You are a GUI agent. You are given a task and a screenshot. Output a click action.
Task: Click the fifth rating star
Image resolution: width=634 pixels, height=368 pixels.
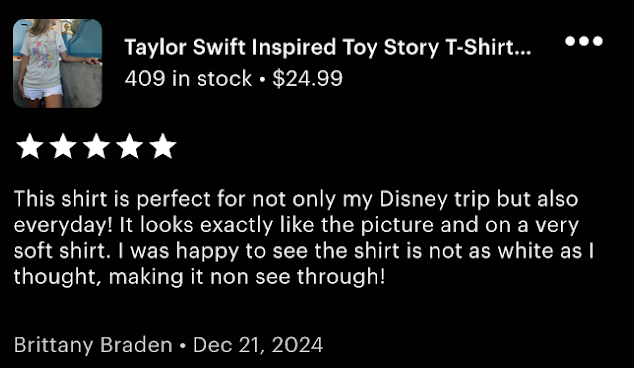click(163, 146)
